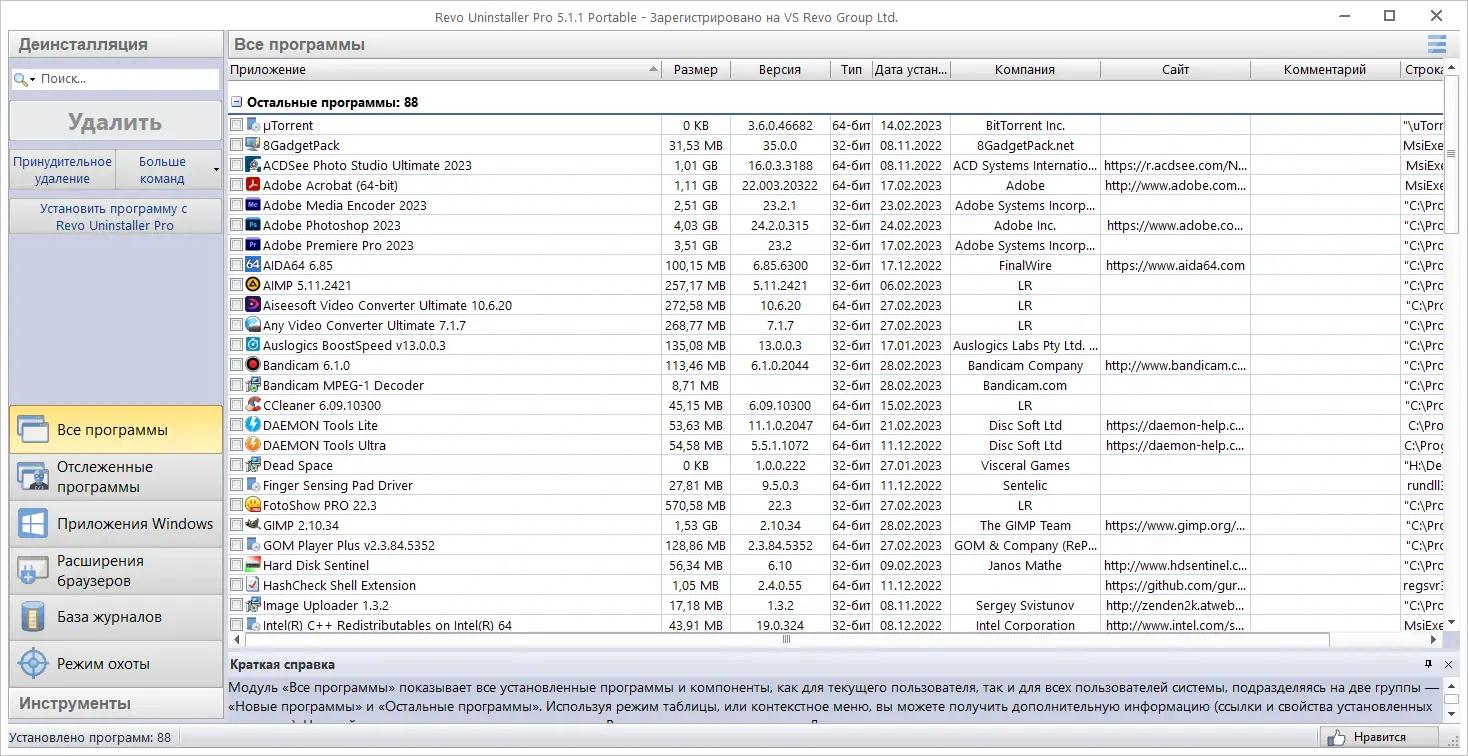Click the µTorrent program icon

pyautogui.click(x=253, y=125)
